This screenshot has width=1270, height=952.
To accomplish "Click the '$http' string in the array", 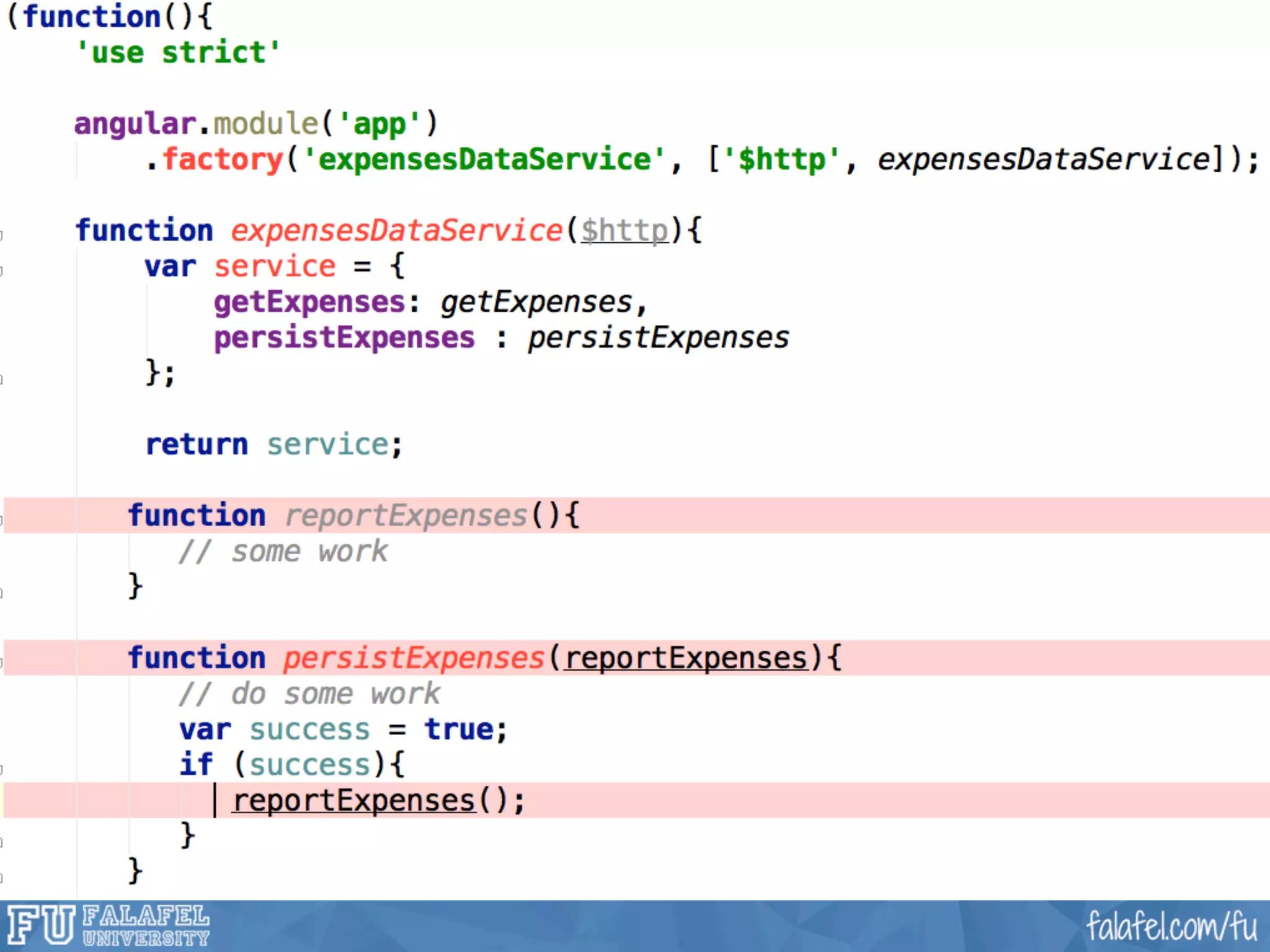I will [781, 160].
